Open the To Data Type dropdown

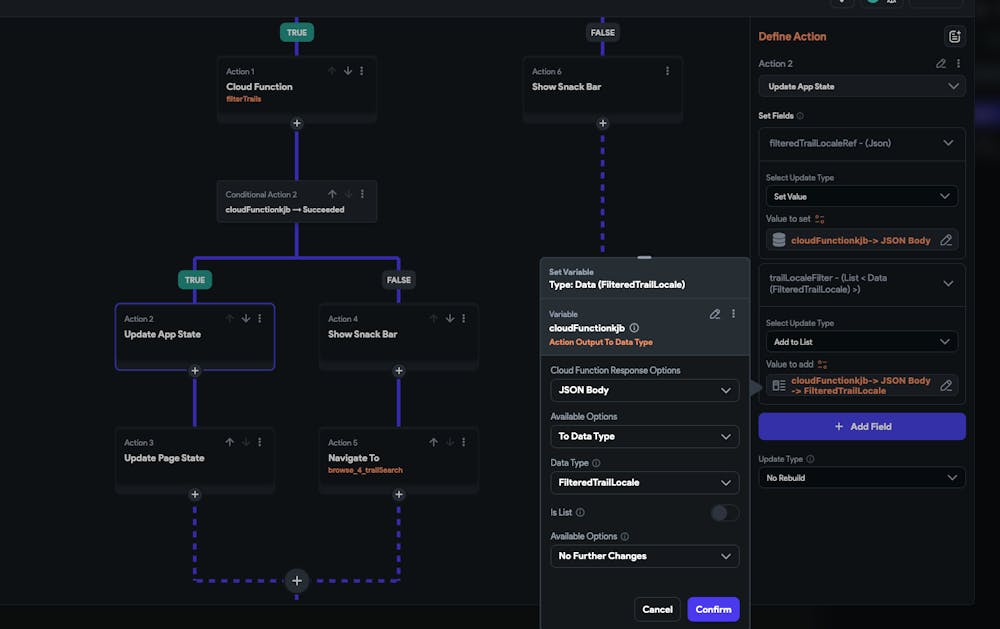644,436
